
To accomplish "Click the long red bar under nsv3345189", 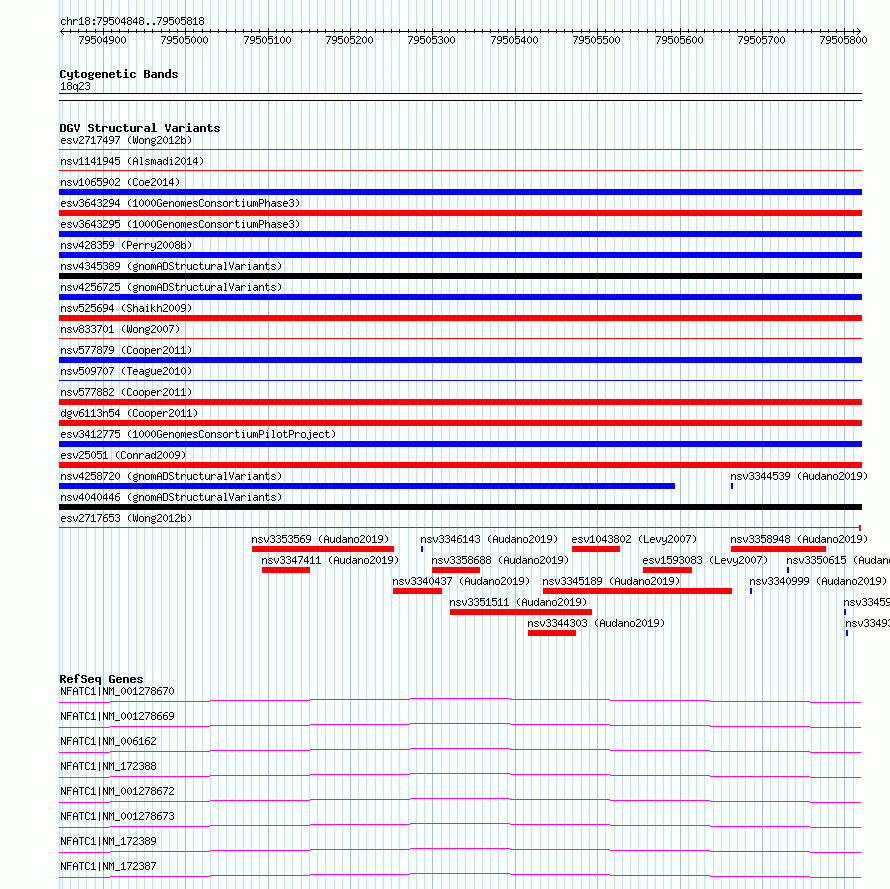I will point(637,591).
